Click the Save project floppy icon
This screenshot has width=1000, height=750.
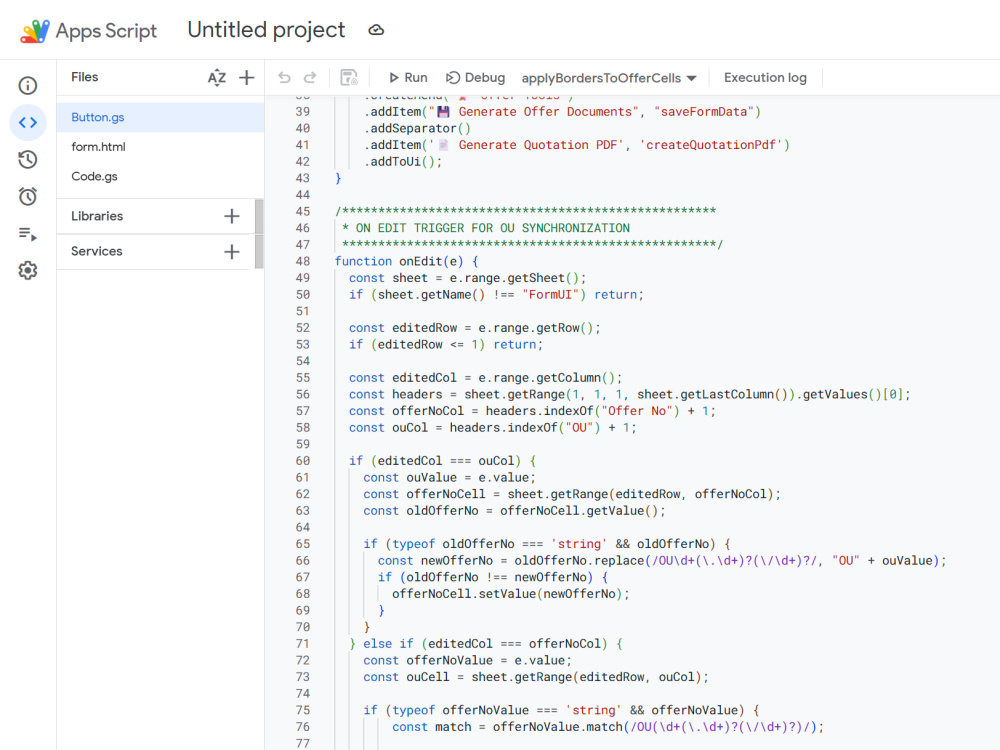coord(349,78)
